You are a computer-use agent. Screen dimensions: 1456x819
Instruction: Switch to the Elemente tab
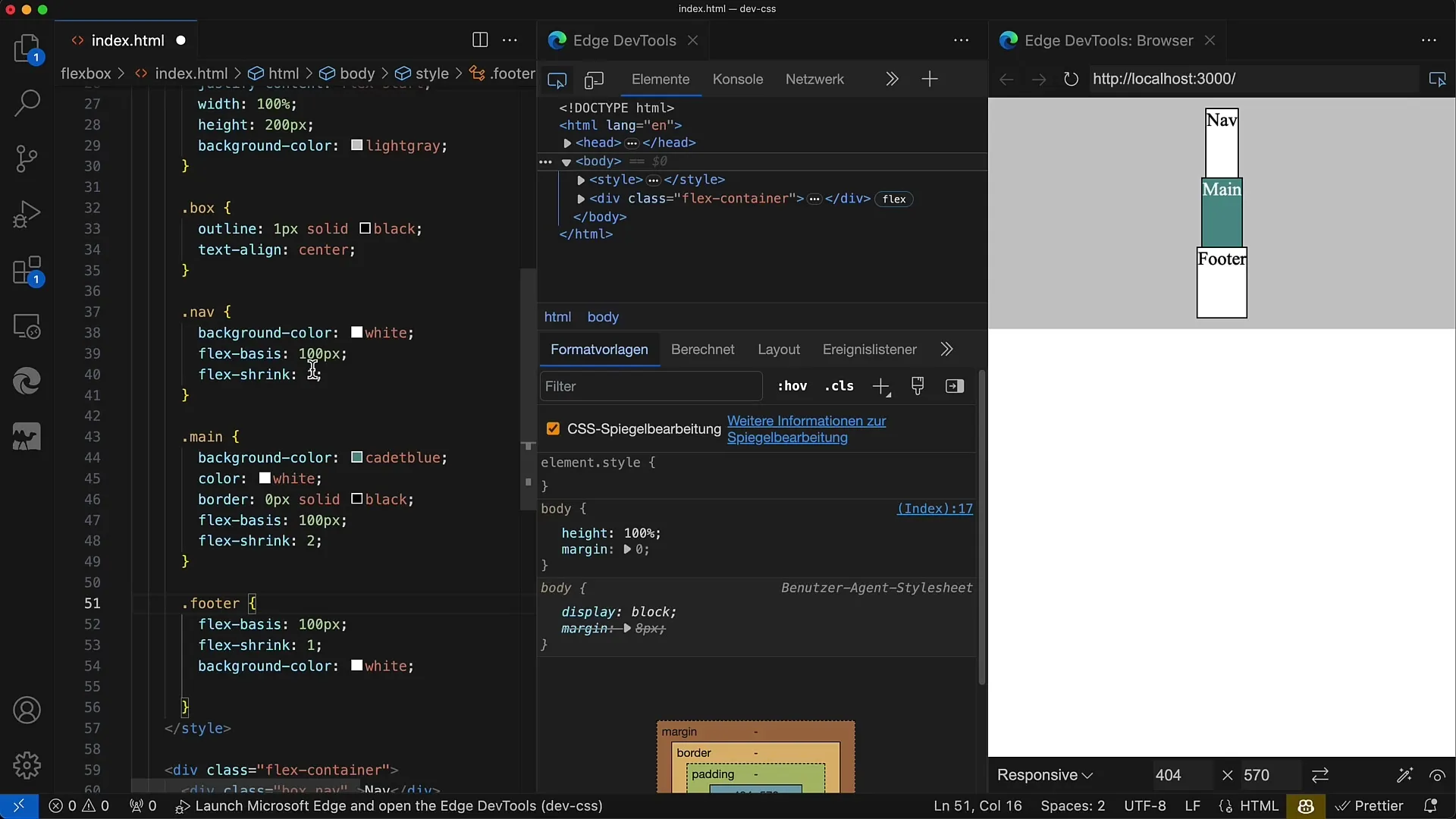tap(661, 80)
